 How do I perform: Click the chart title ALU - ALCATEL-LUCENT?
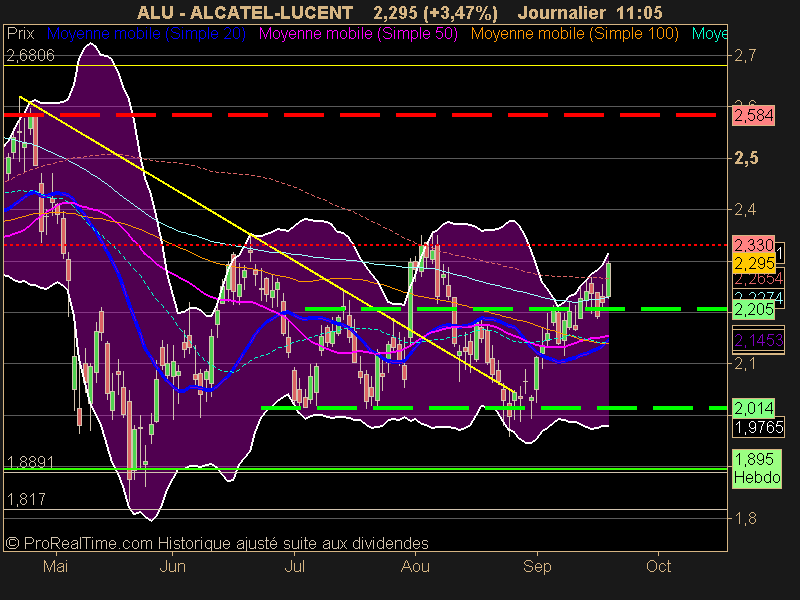click(245, 12)
